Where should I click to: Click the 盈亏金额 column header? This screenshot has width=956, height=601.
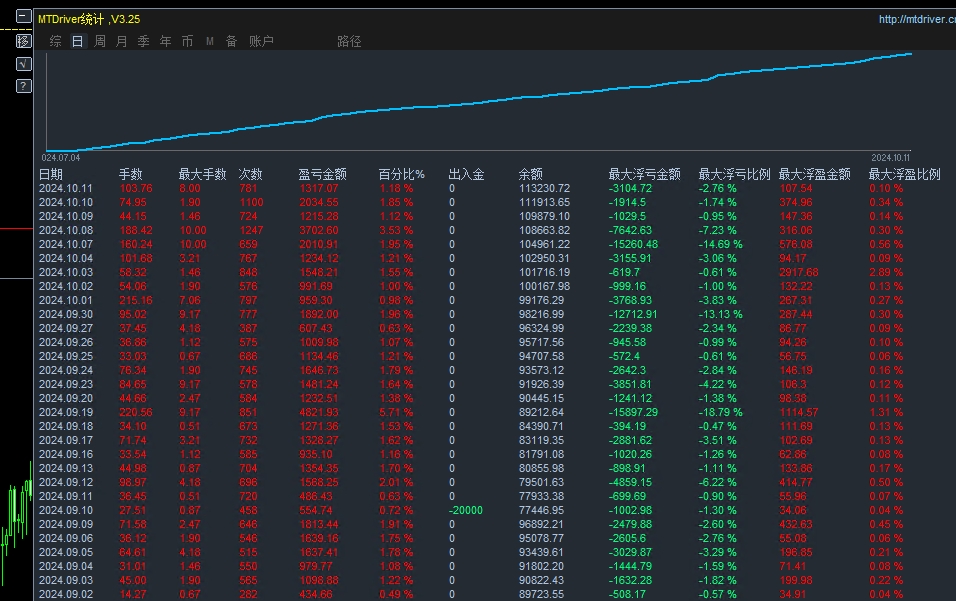pyautogui.click(x=322, y=174)
